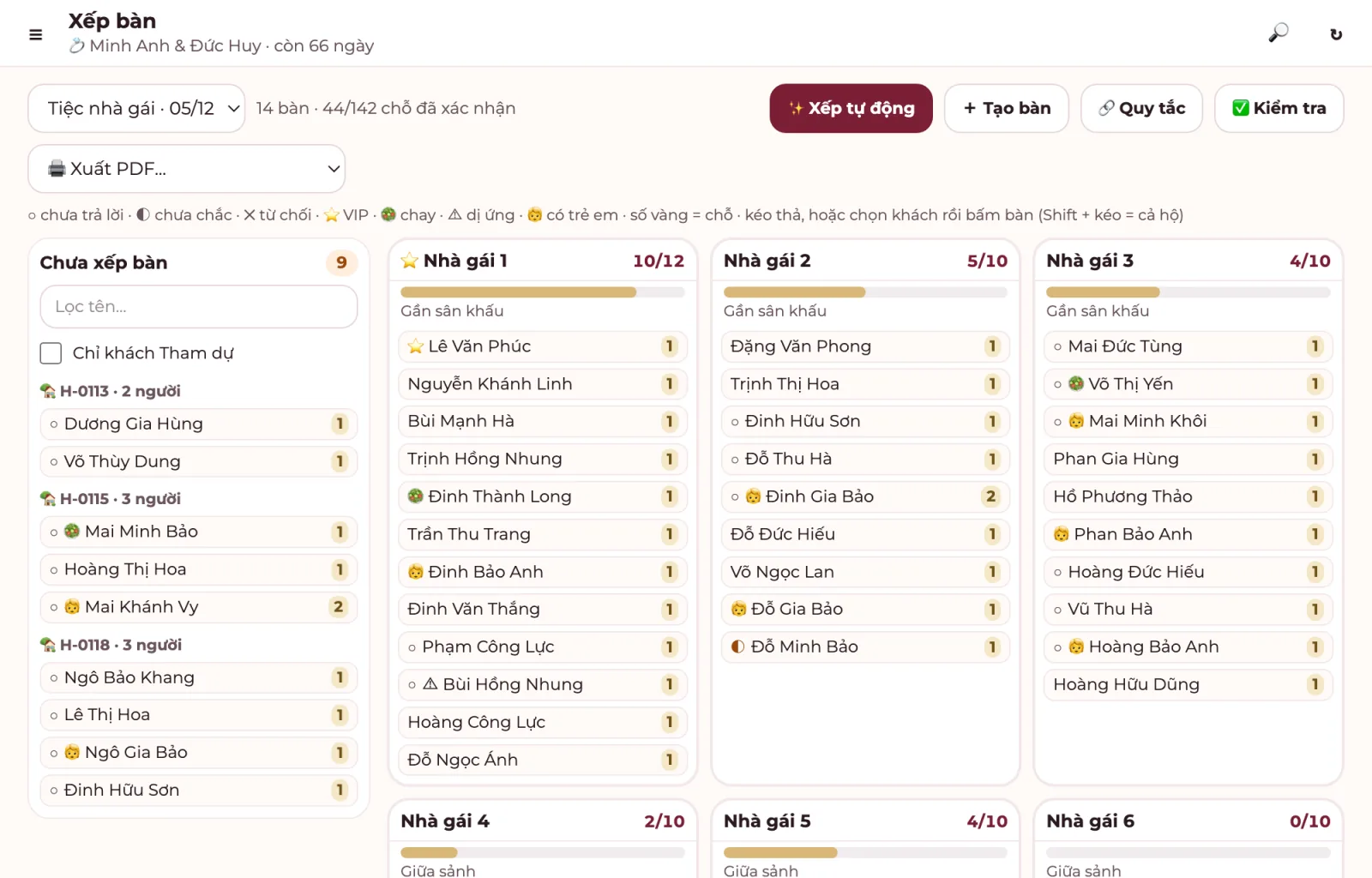The image size is (1372, 878).
Task: Select guest 'Ngô Bảo Khang'
Action: coord(198,677)
